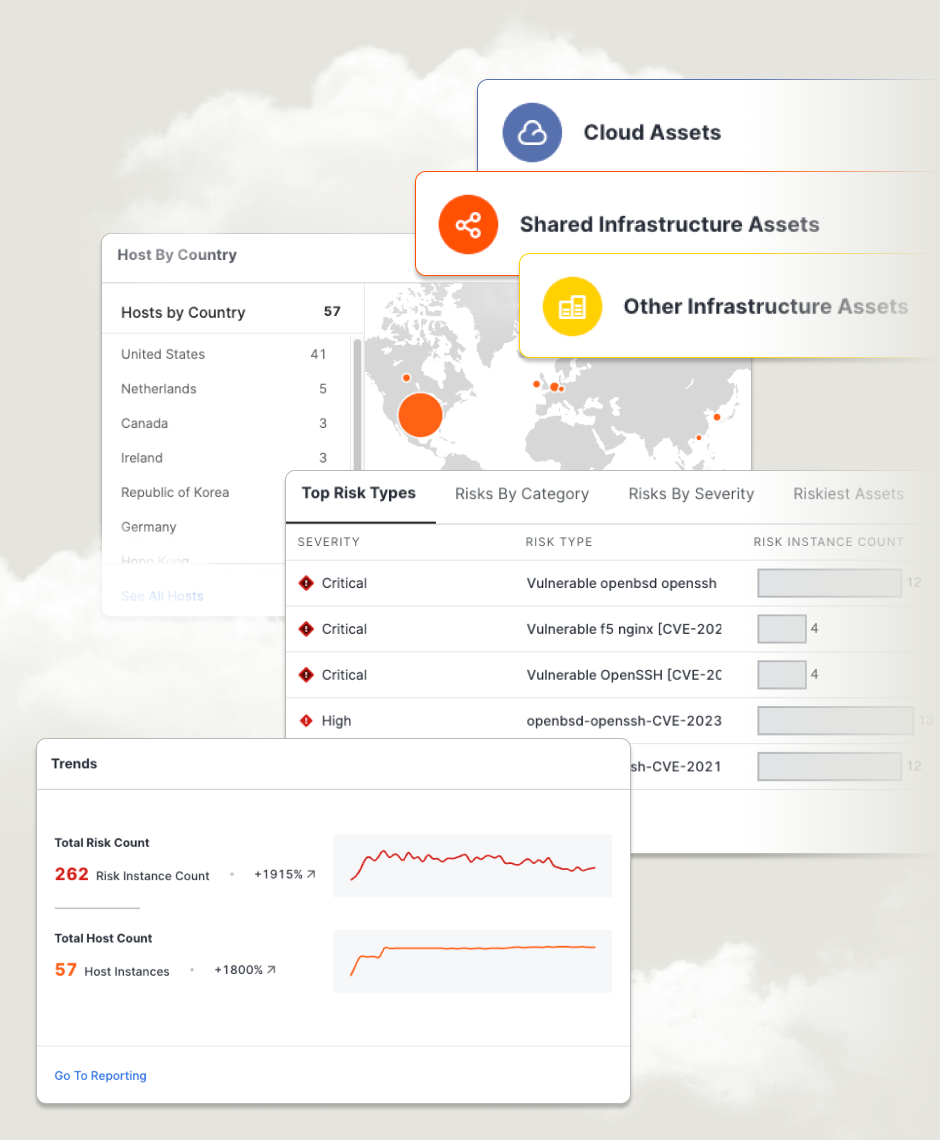Click the Critical icon beside f5 nginx risk
This screenshot has height=1140, width=940.
[x=307, y=629]
